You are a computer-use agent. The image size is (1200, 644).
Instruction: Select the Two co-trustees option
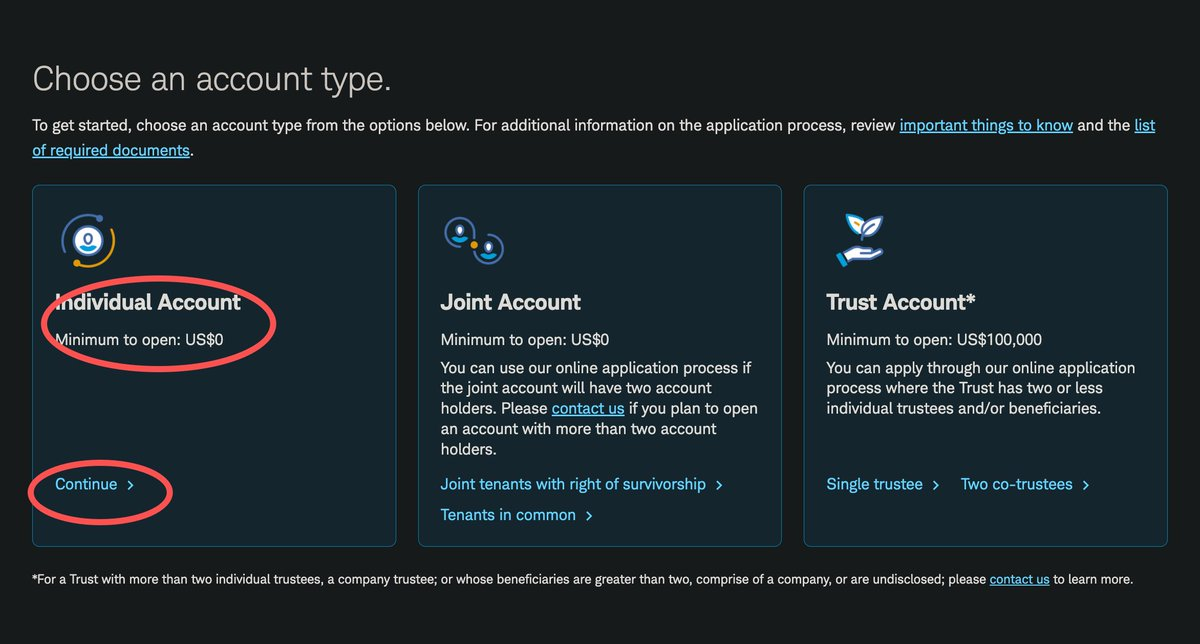click(1017, 484)
